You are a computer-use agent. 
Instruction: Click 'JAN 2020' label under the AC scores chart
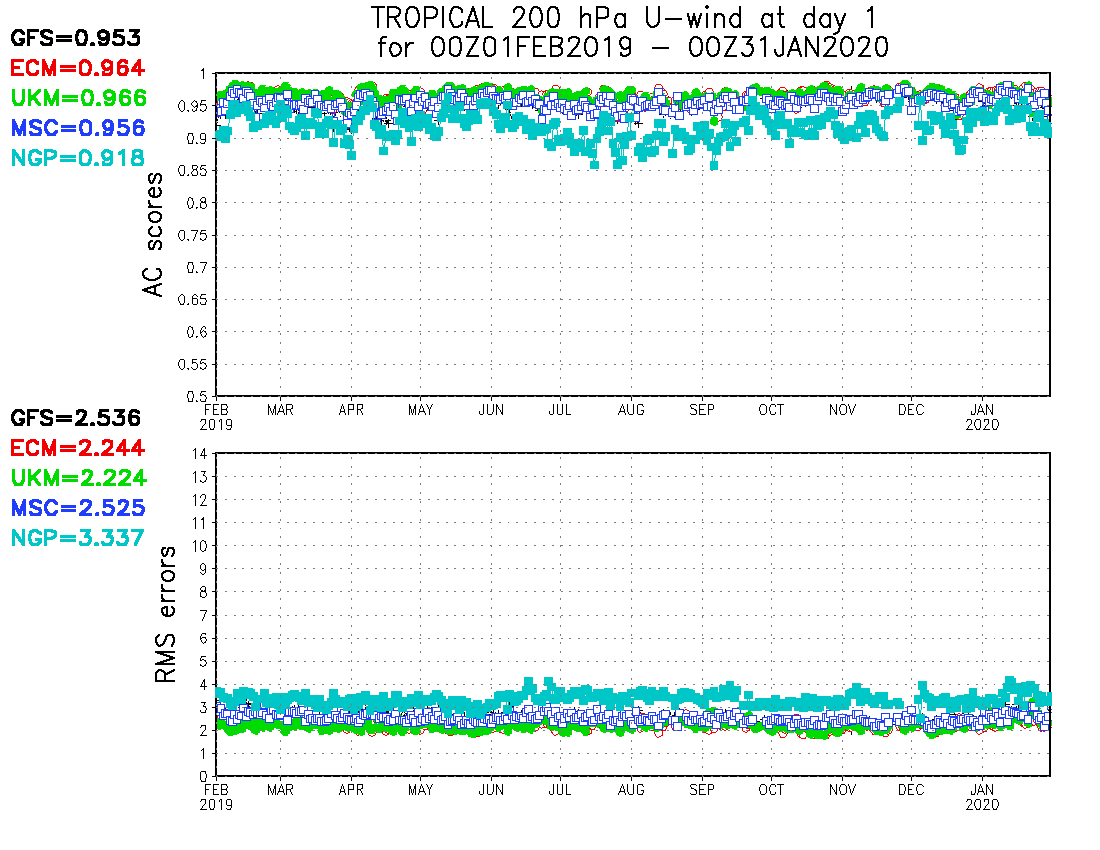click(982, 417)
